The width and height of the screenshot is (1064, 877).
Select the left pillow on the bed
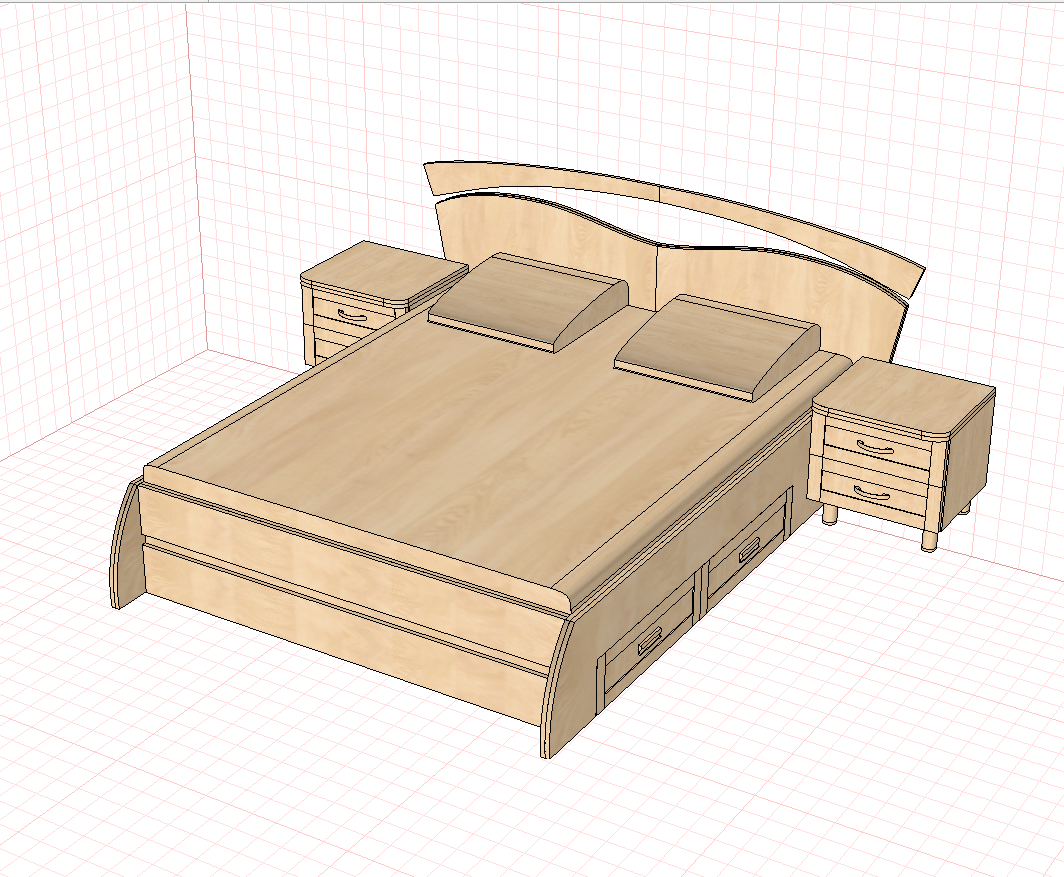coord(528,302)
